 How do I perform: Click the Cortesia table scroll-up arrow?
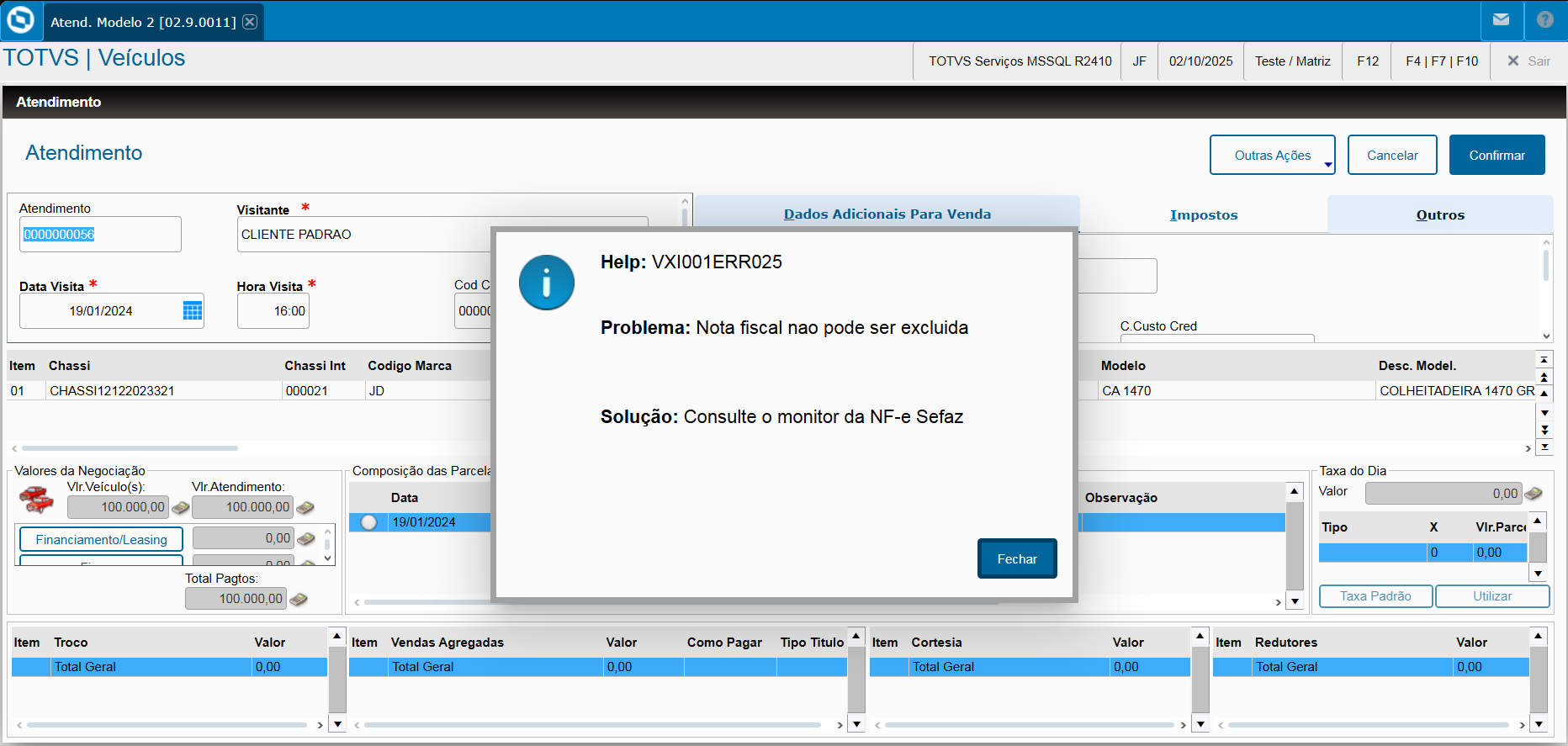[x=1200, y=637]
